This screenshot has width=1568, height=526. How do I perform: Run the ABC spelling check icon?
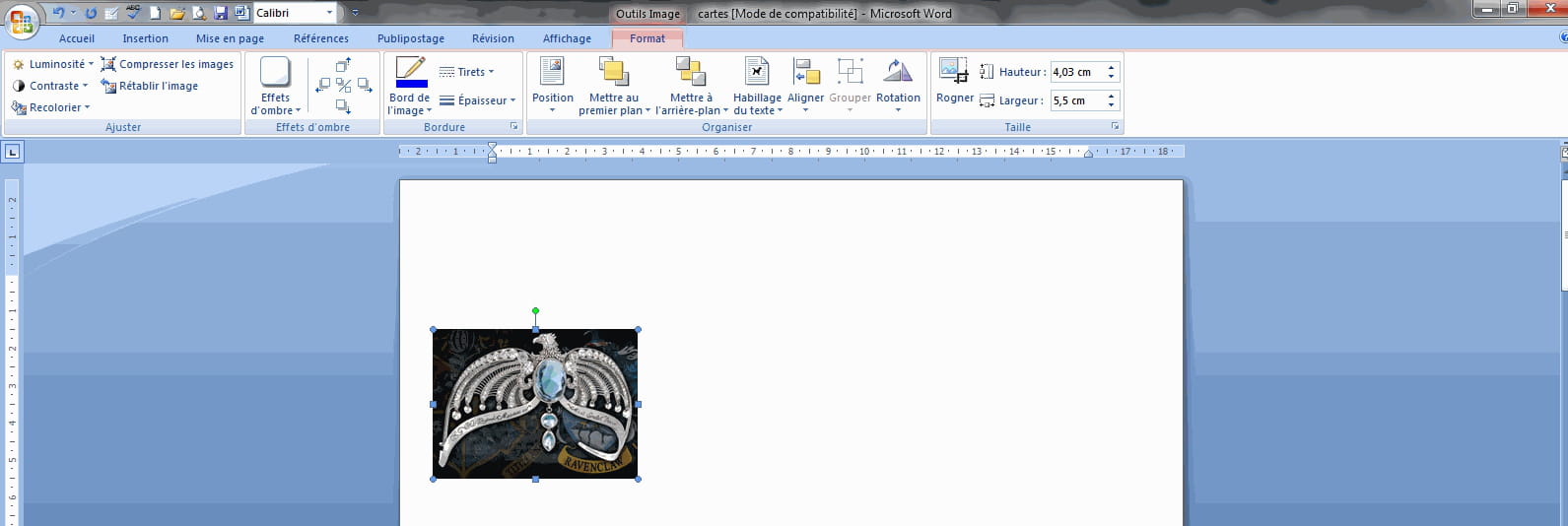pos(132,13)
